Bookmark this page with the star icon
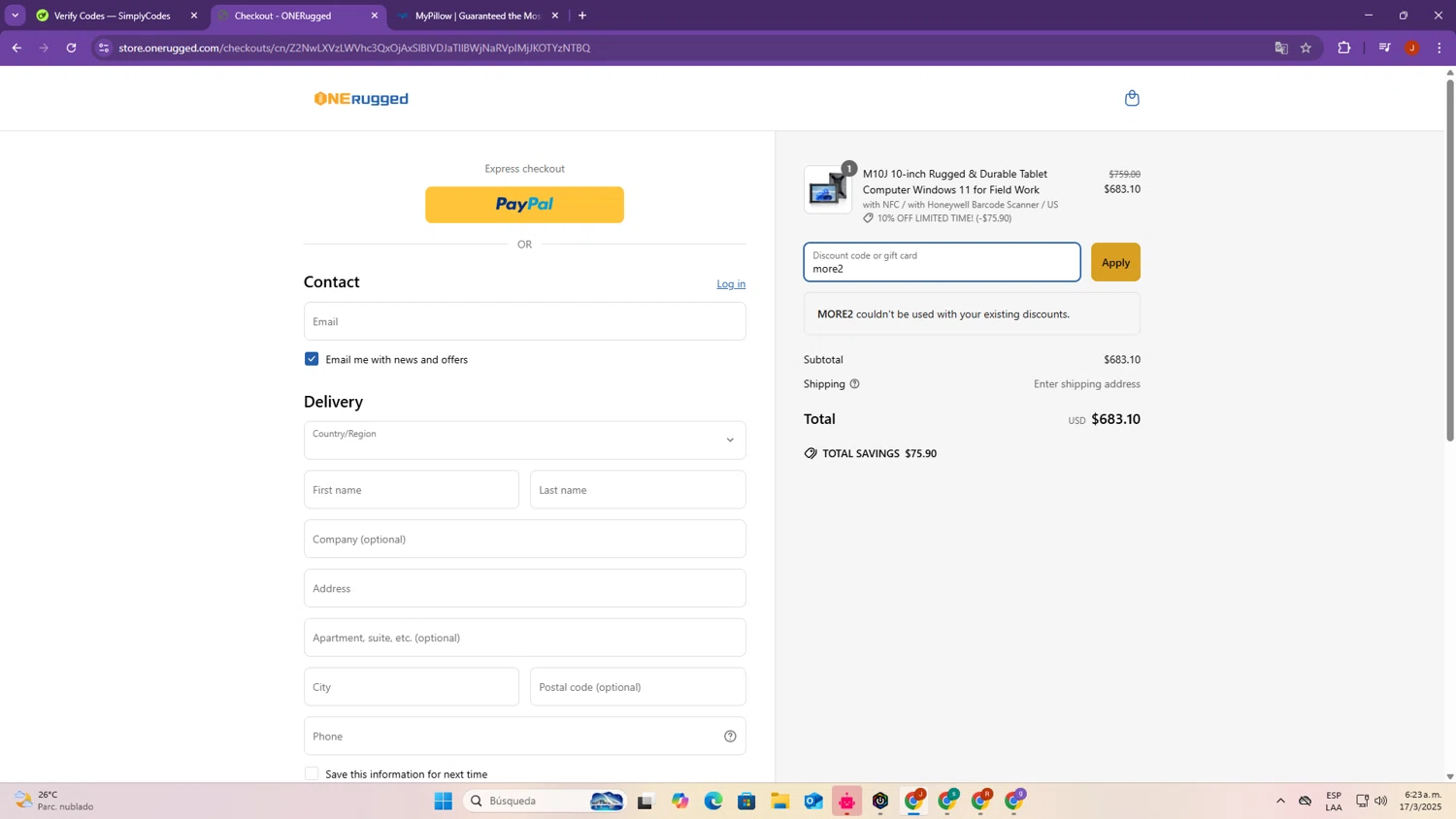This screenshot has width=1456, height=819. [1306, 48]
